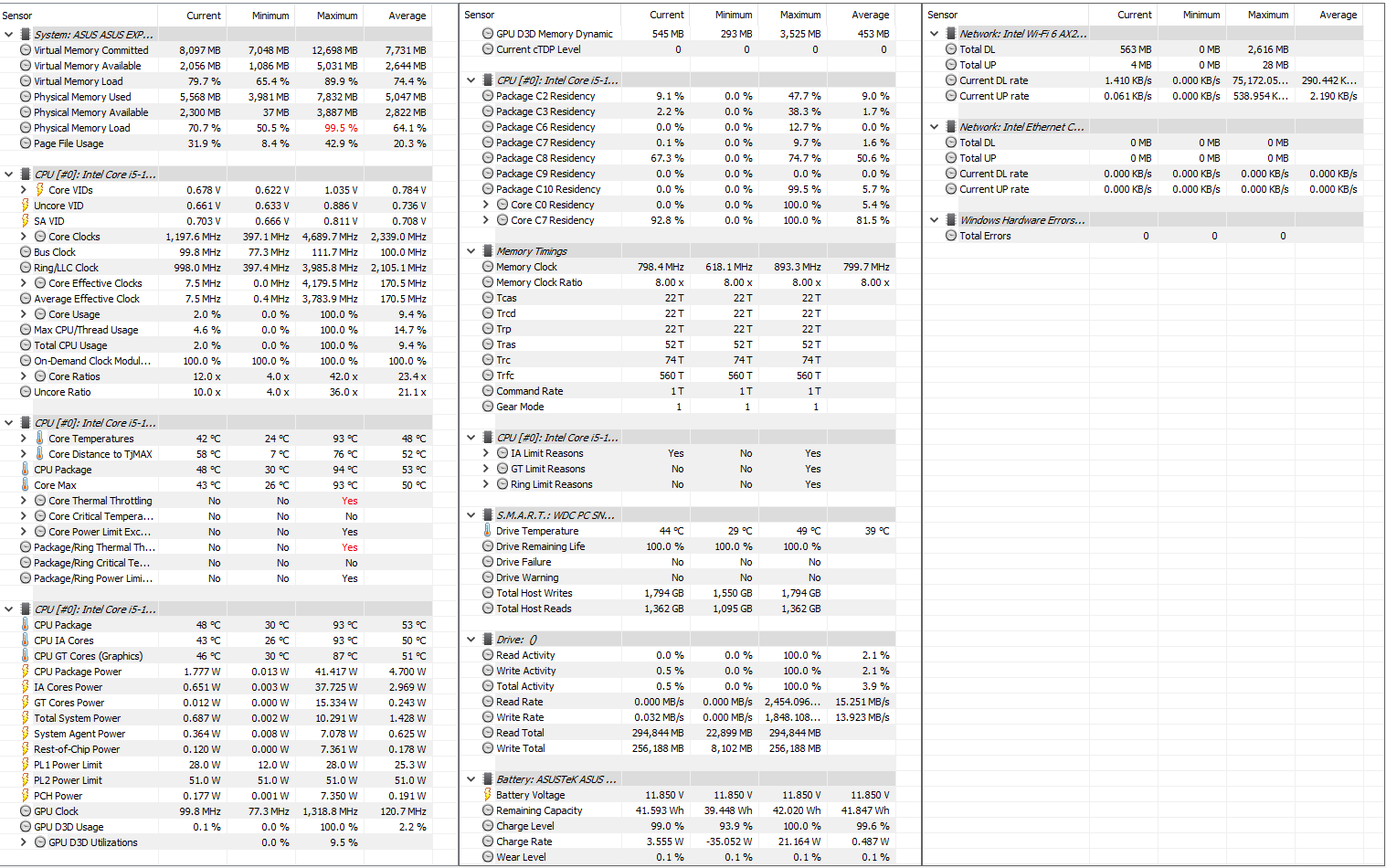Screen dimensions: 1386x868
Task: Click the lightning icon beside Core VIDs
Action: pyautogui.click(x=40, y=190)
